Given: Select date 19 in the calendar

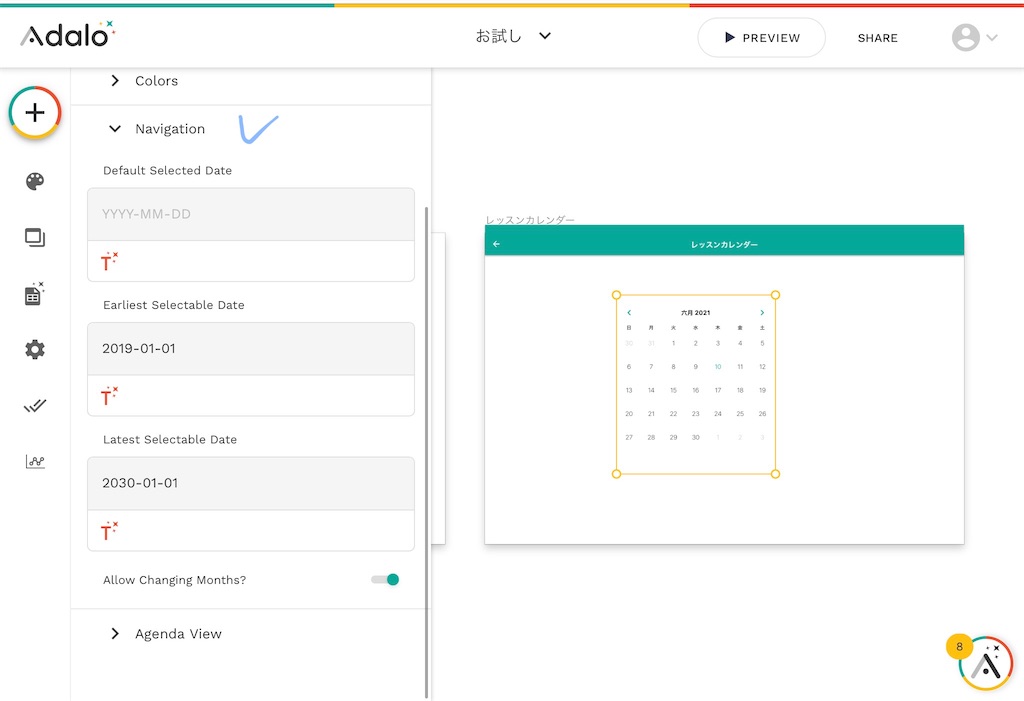Looking at the screenshot, I should (x=762, y=390).
